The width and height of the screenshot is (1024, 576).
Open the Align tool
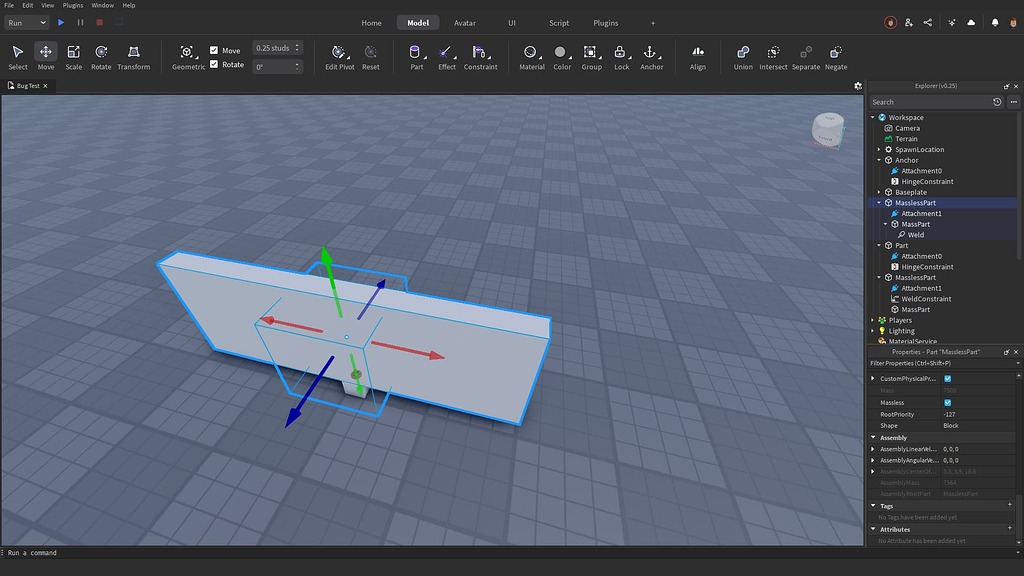pyautogui.click(x=697, y=57)
